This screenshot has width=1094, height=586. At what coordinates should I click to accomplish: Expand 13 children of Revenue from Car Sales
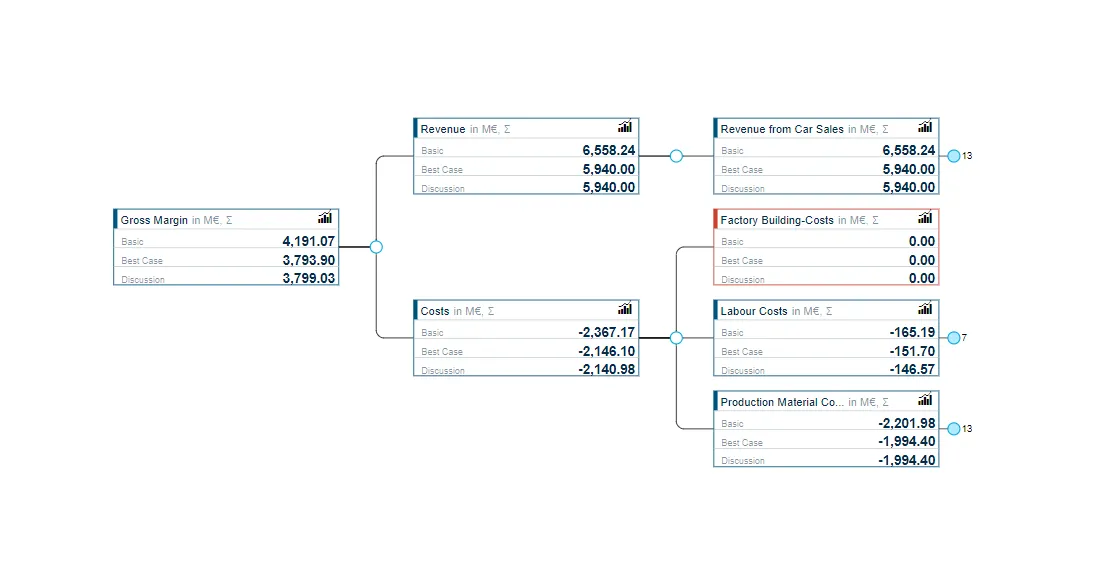(x=954, y=156)
